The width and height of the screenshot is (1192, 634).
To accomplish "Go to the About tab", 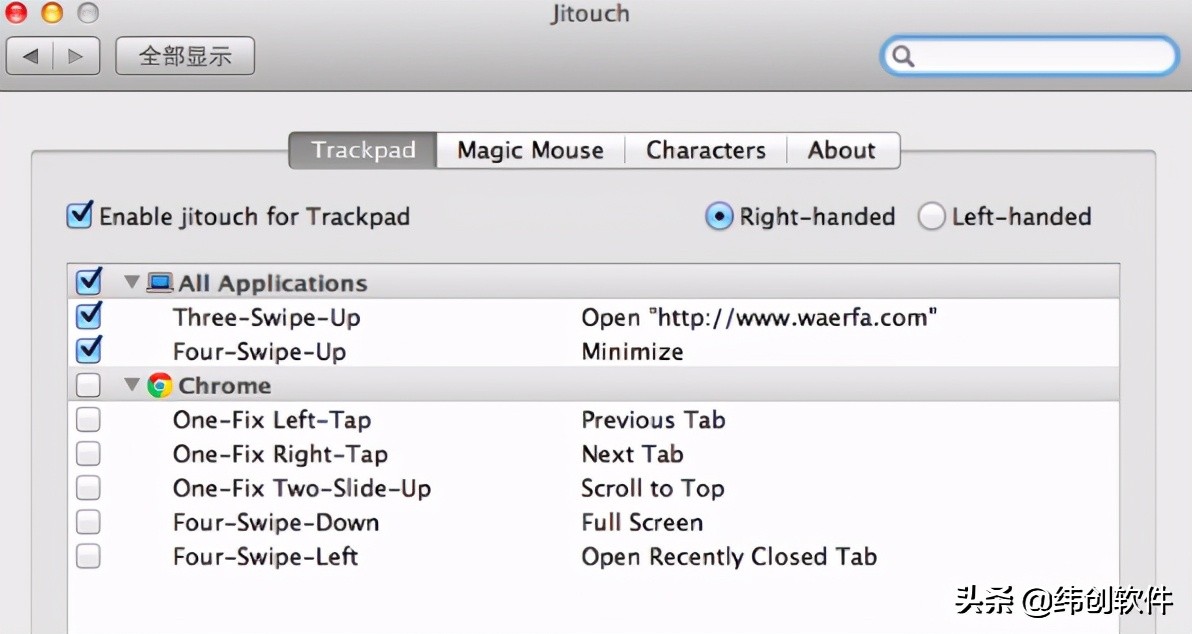I will click(841, 151).
